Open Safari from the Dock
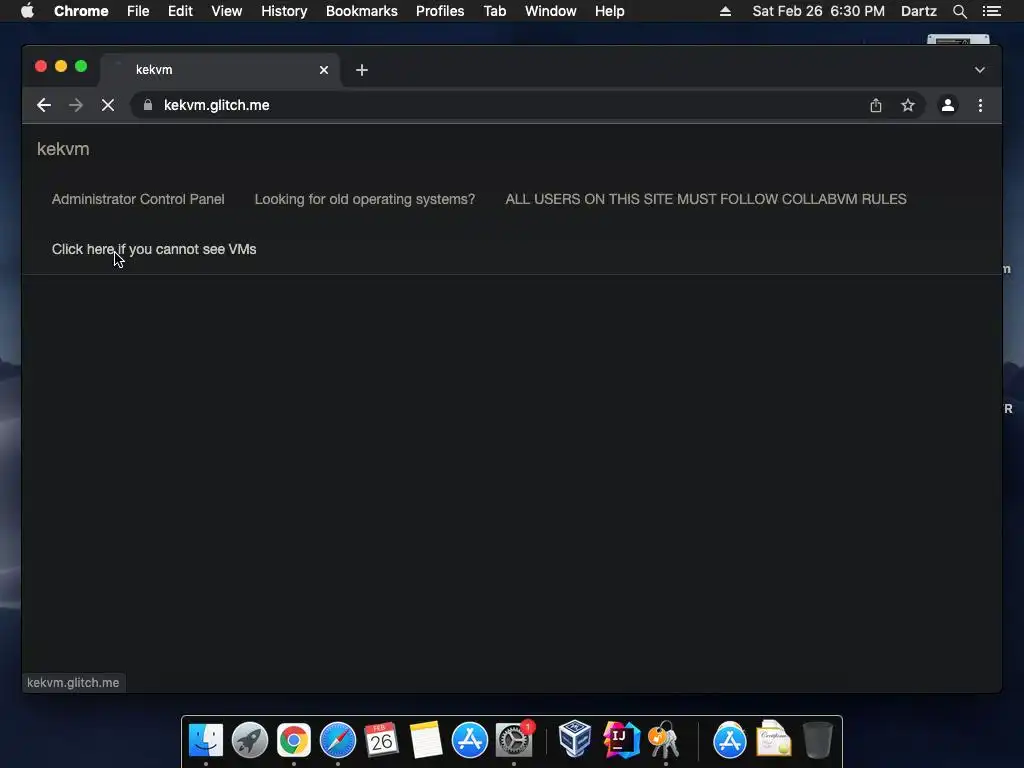Viewport: 1024px width, 768px height. click(338, 741)
